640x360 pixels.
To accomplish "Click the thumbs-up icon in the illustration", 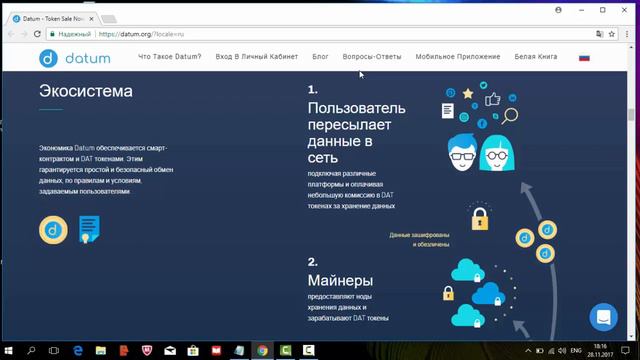I will point(493,99).
